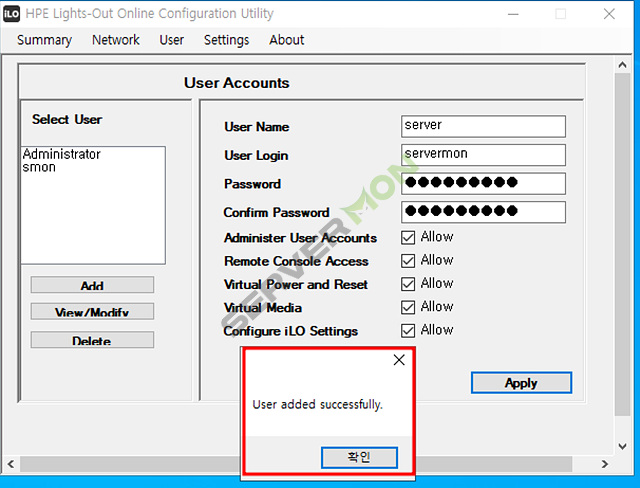The width and height of the screenshot is (640, 488).
Task: Select Administrator in the user list
Action: pyautogui.click(x=62, y=154)
